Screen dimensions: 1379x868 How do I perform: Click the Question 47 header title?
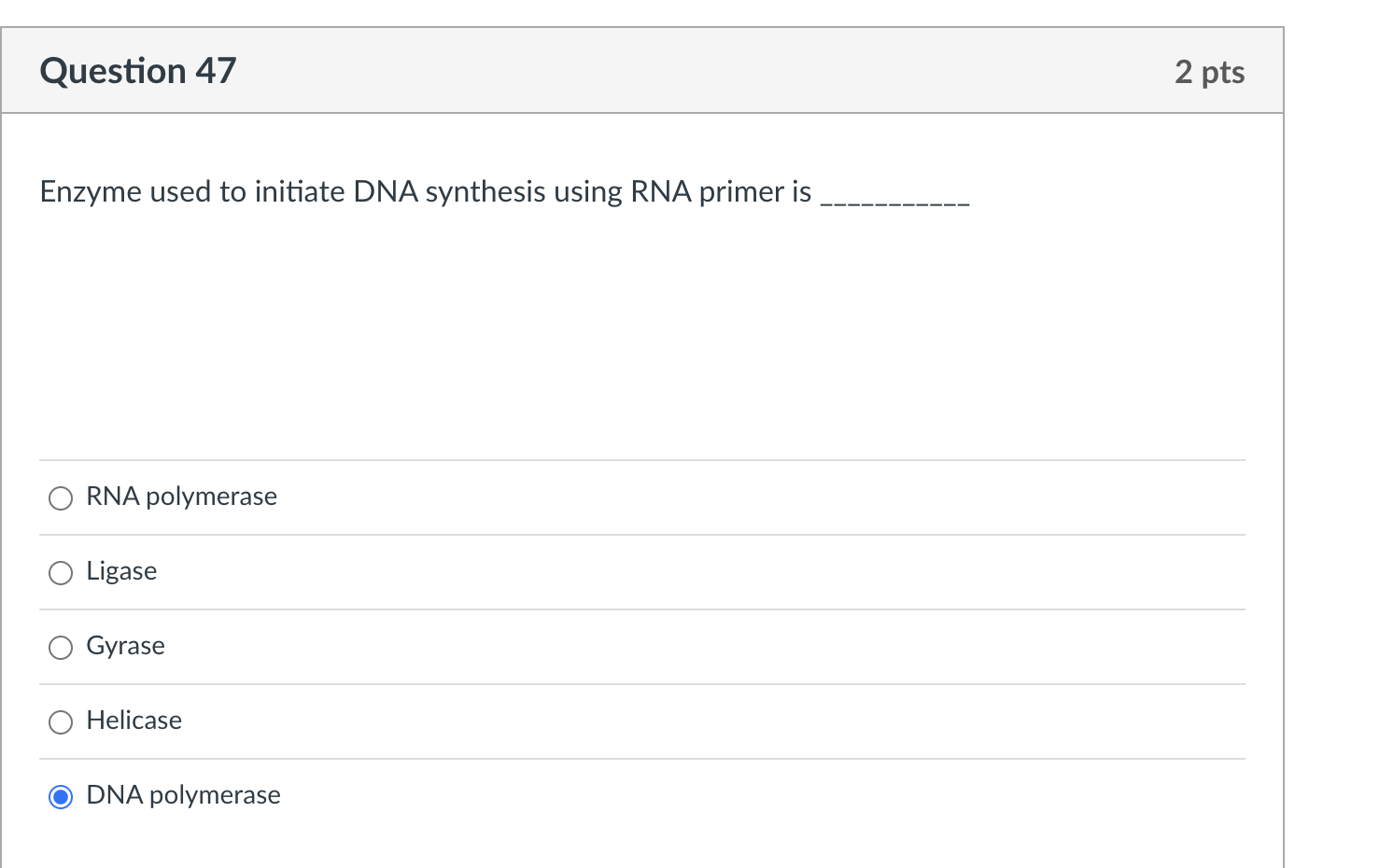click(136, 70)
